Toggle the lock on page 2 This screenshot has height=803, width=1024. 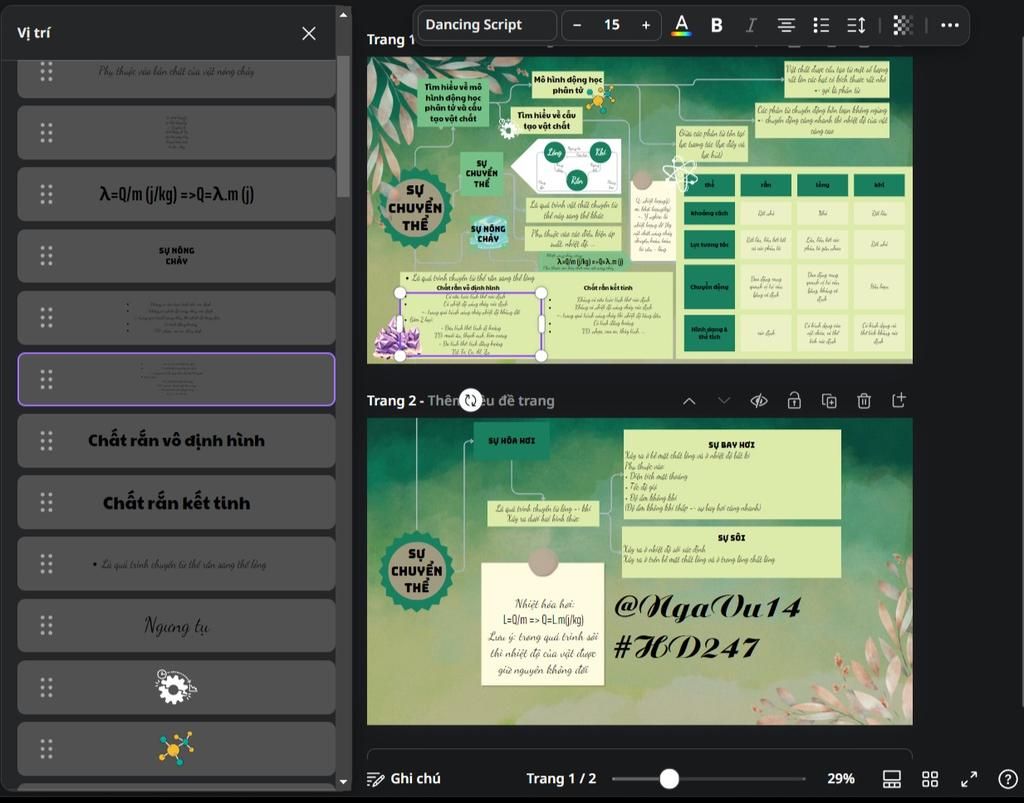pos(794,401)
